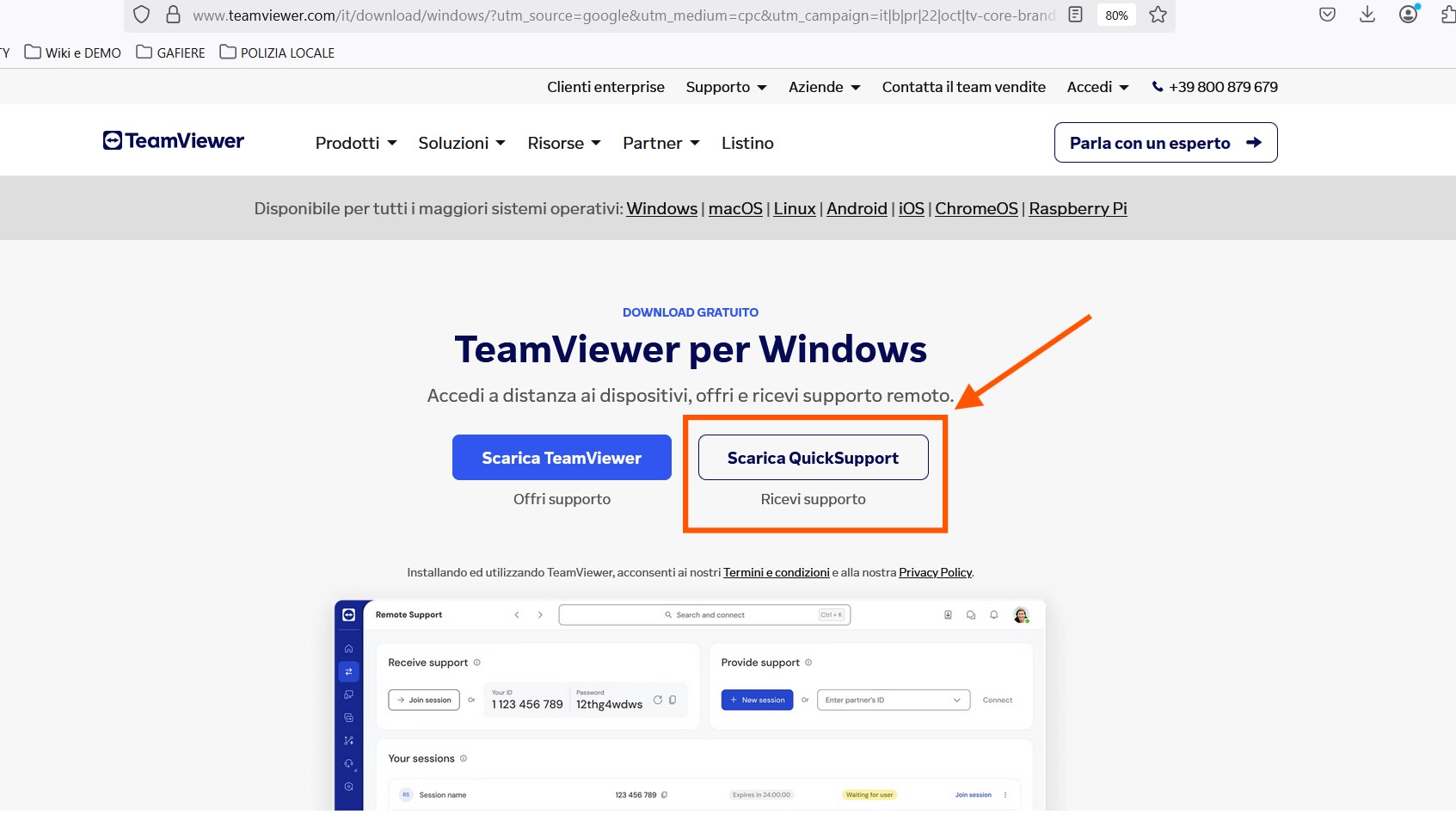Open the POLIZIA LOCALE bookmark folder
Viewport: 1456px width, 814px height.
coord(277,52)
